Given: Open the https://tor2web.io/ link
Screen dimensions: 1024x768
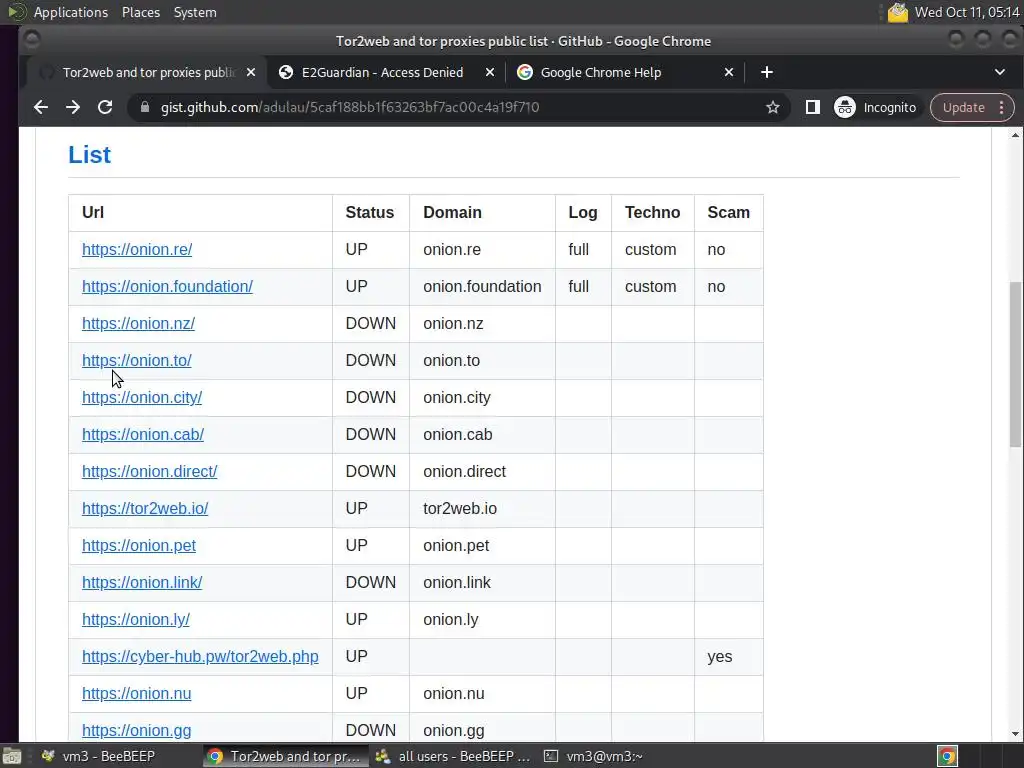Looking at the screenshot, I should (x=145, y=509).
